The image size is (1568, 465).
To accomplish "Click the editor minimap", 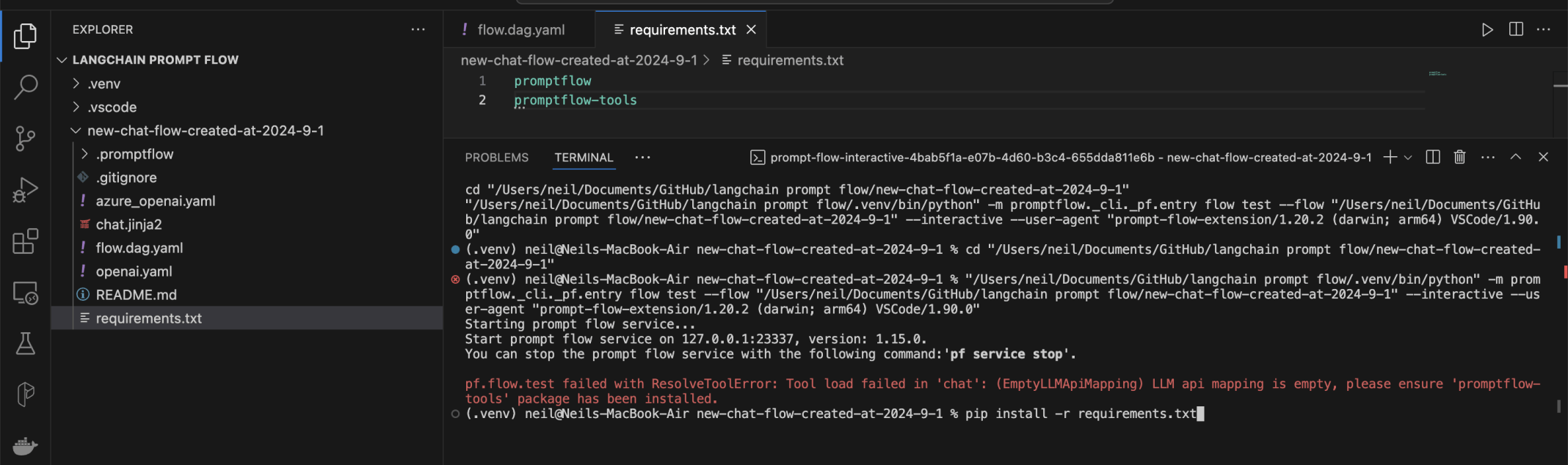I will click(x=1437, y=74).
